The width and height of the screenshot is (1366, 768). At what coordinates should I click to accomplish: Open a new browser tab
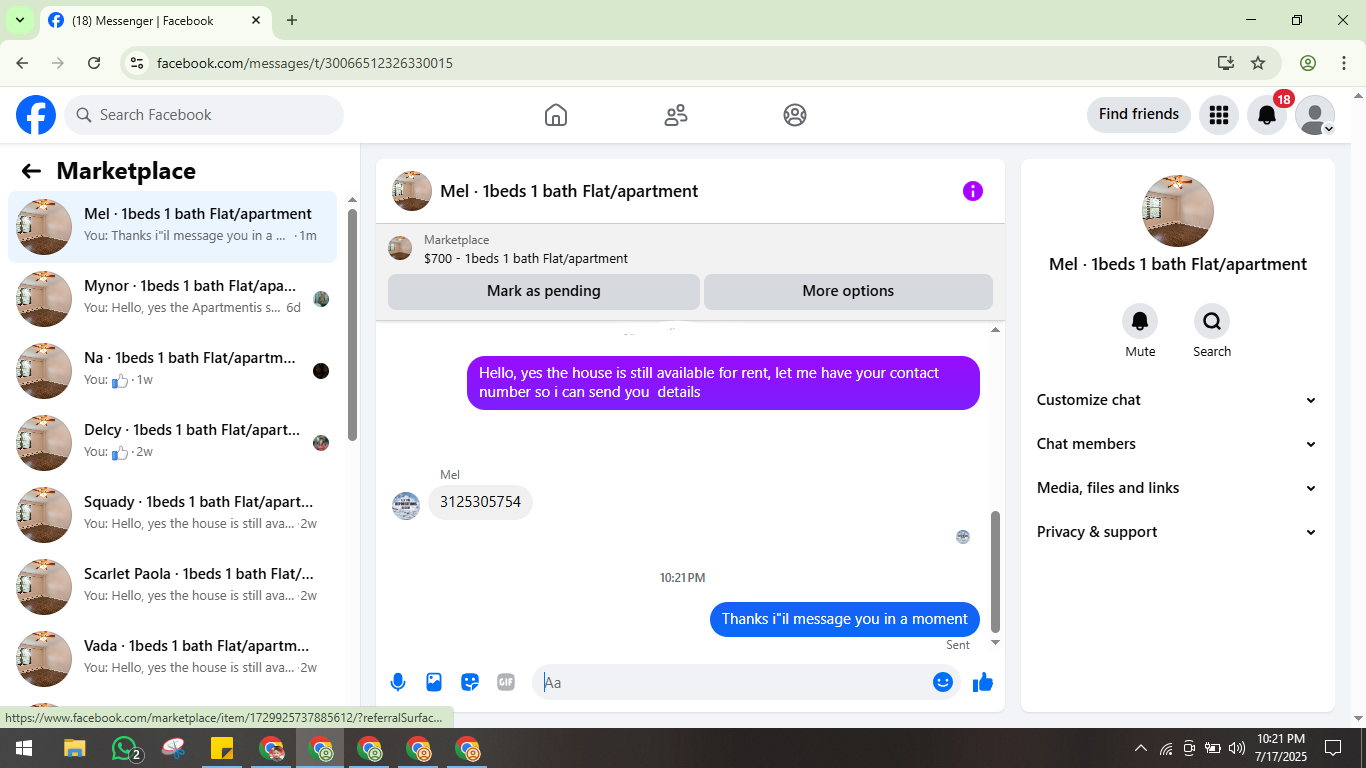pos(292,20)
